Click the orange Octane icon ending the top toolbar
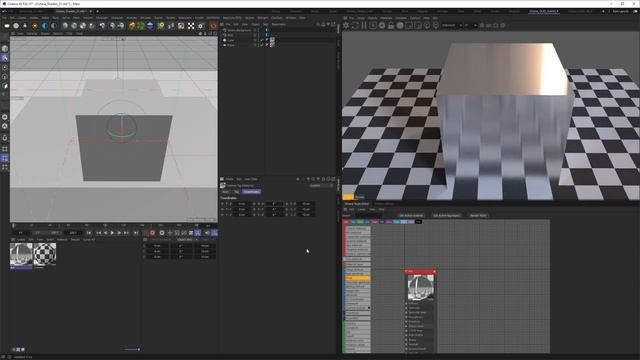This screenshot has height=360, width=640. (213, 26)
